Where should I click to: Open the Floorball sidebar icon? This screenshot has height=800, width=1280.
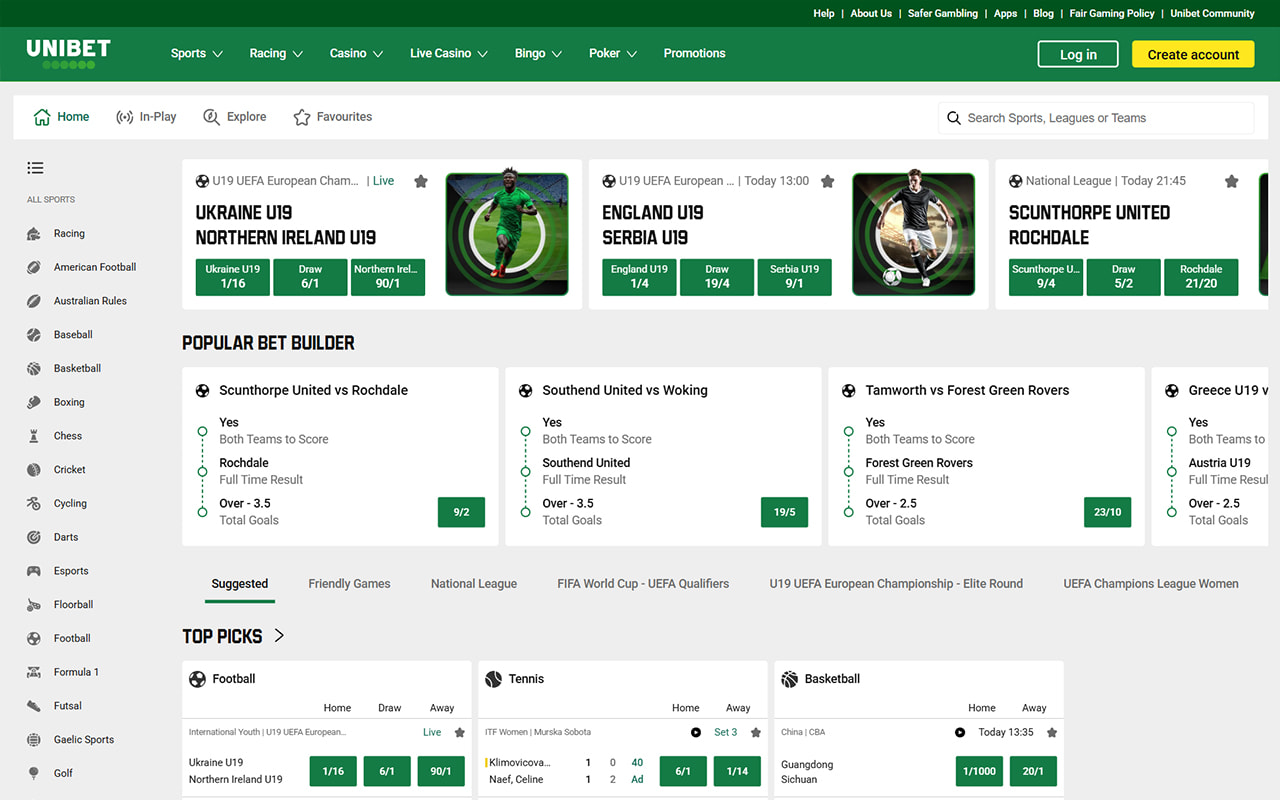click(x=34, y=605)
